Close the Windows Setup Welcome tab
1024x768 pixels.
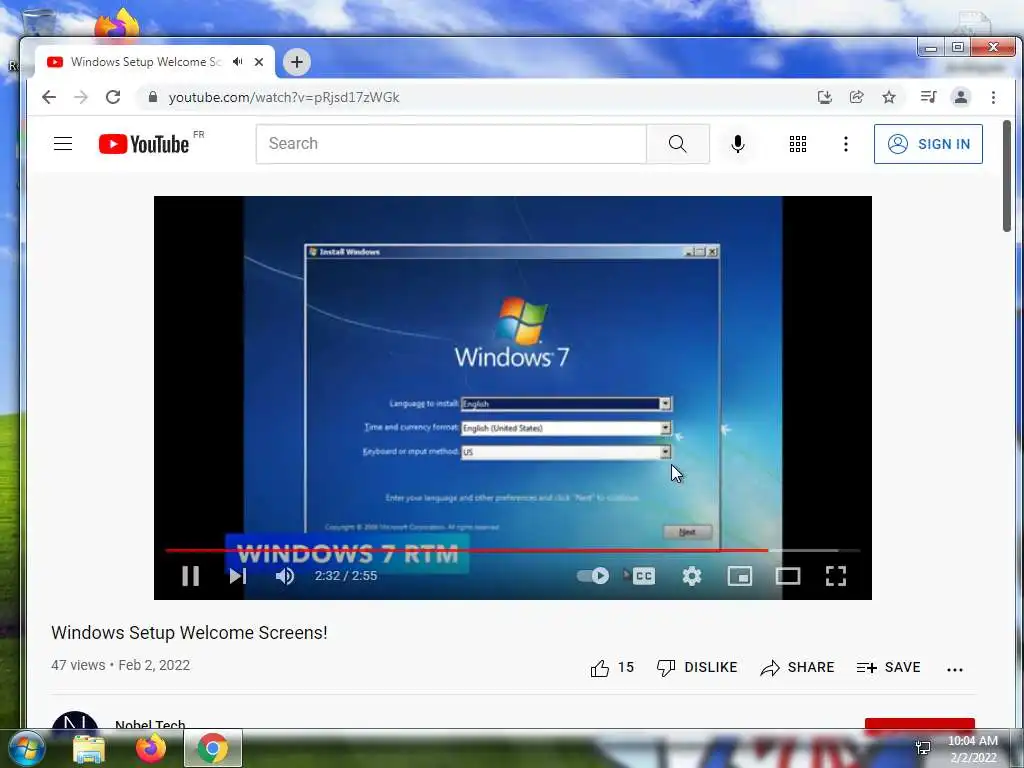[x=259, y=62]
